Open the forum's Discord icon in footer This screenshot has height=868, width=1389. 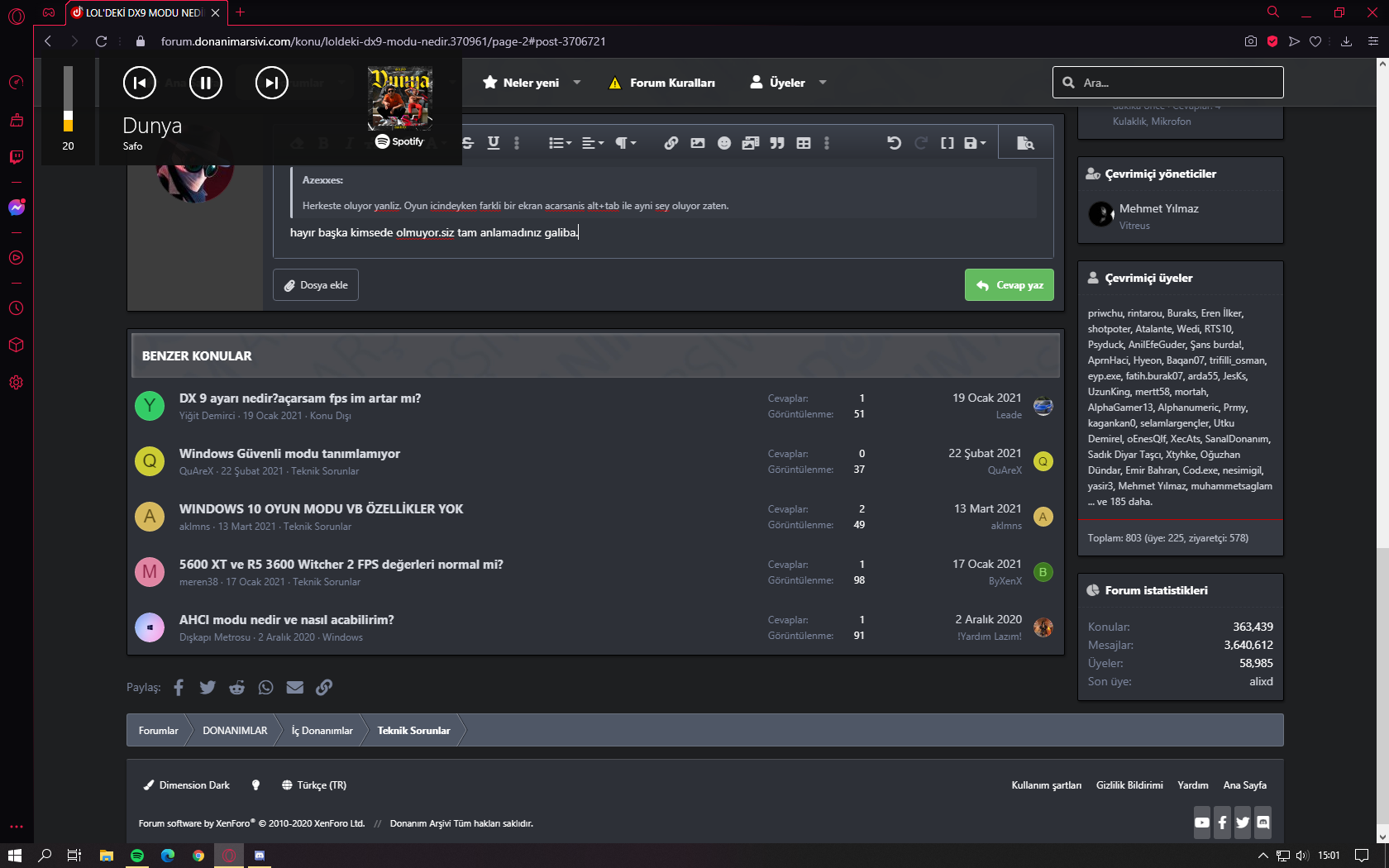click(1263, 823)
